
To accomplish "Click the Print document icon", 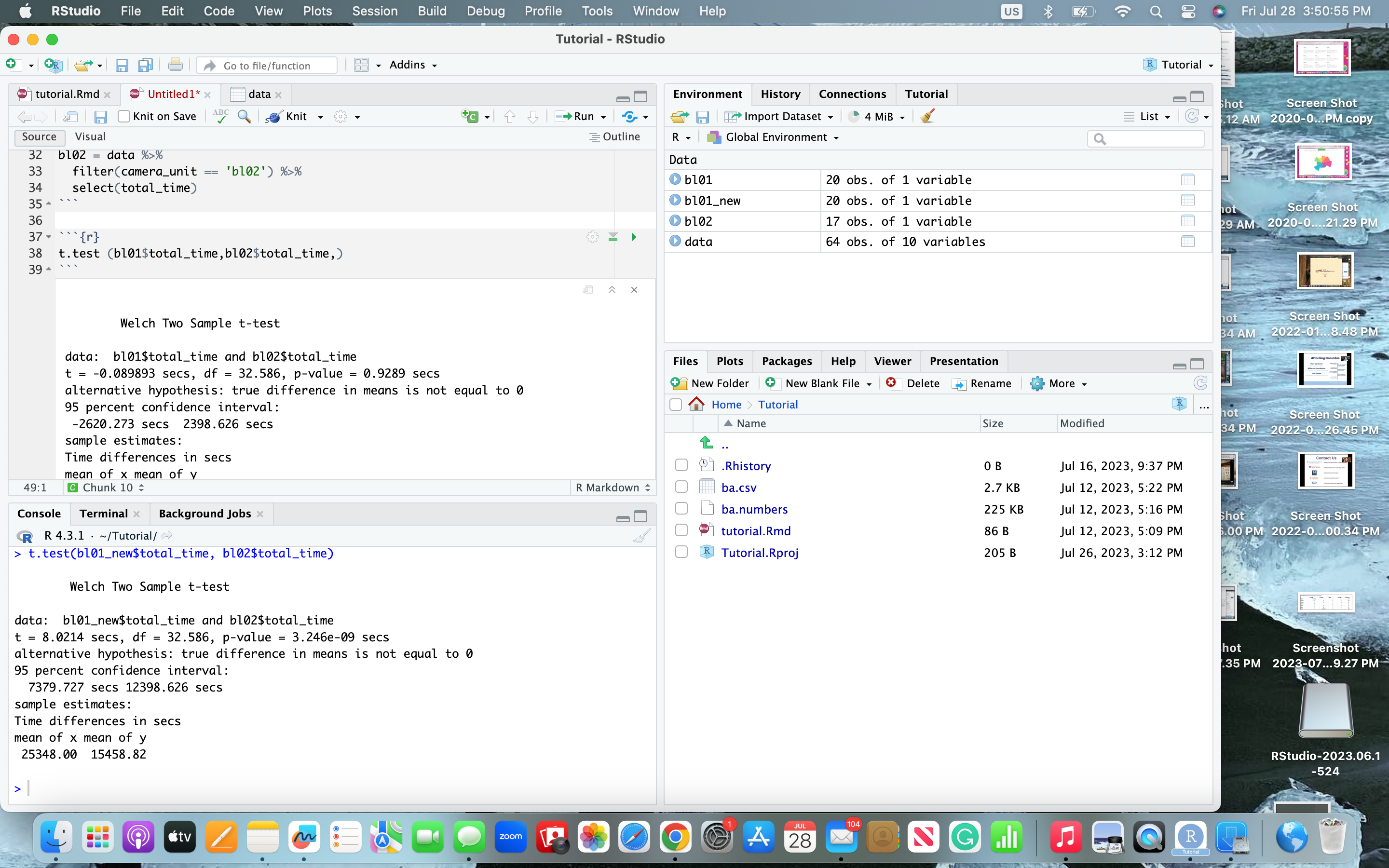I will tap(176, 65).
